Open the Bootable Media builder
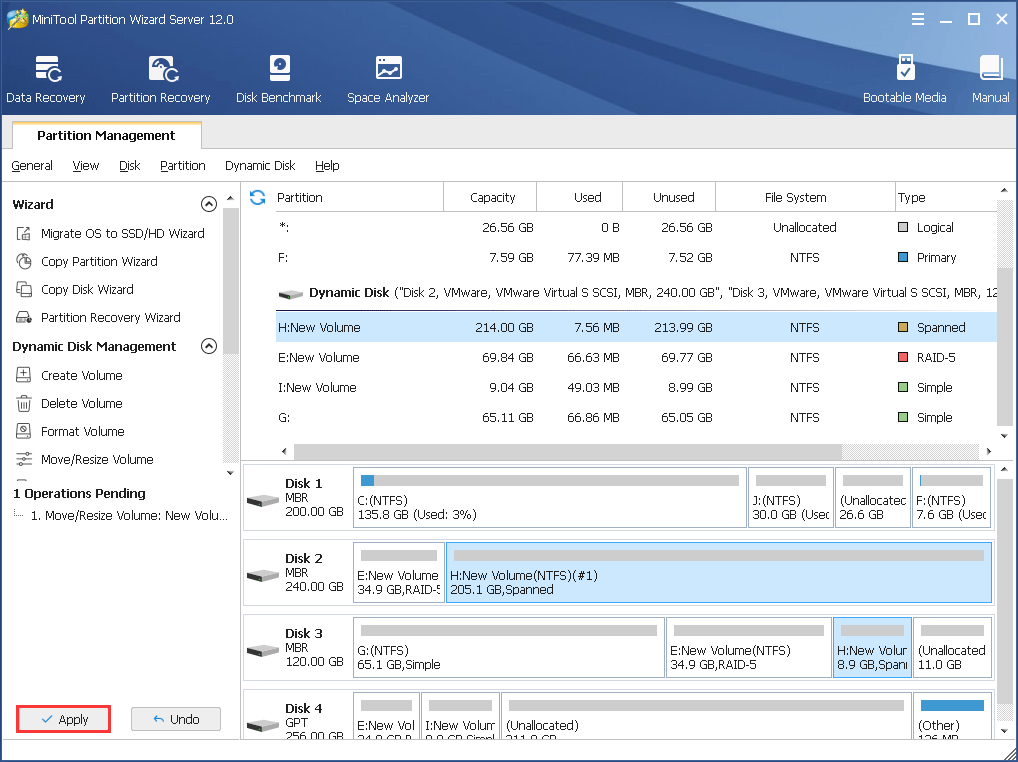 904,79
